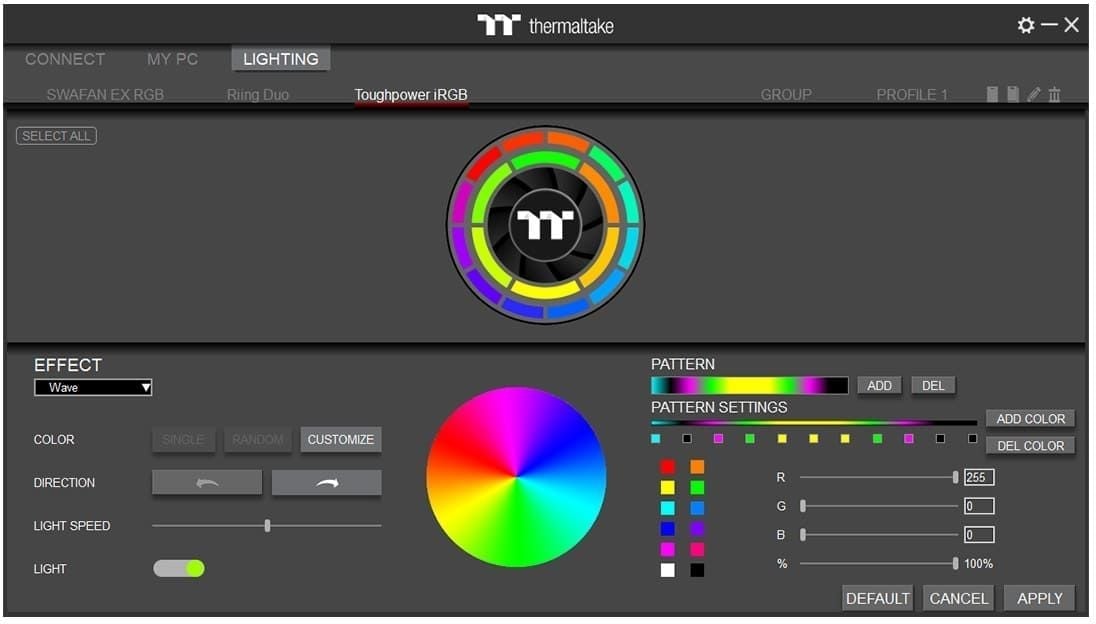Viewport: 1096px width, 624px height.
Task: Click the second profile paste icon
Action: point(1013,94)
